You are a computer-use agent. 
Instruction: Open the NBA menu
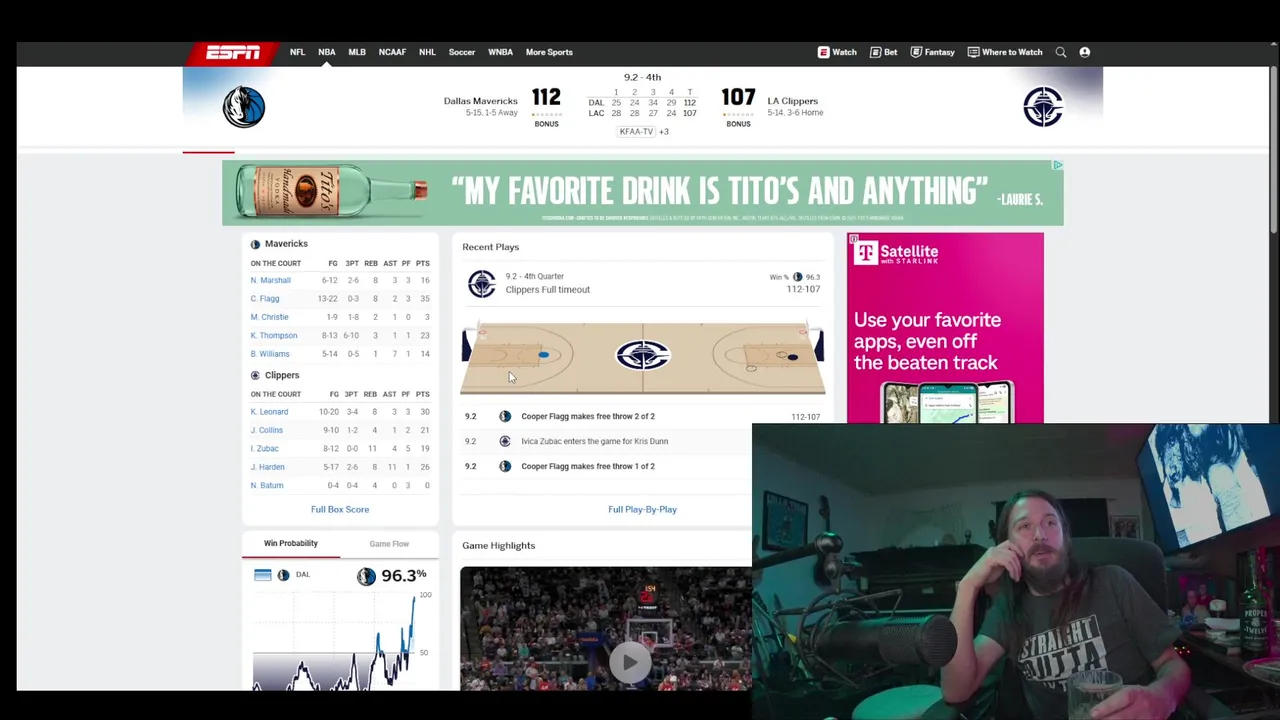pyautogui.click(x=327, y=52)
